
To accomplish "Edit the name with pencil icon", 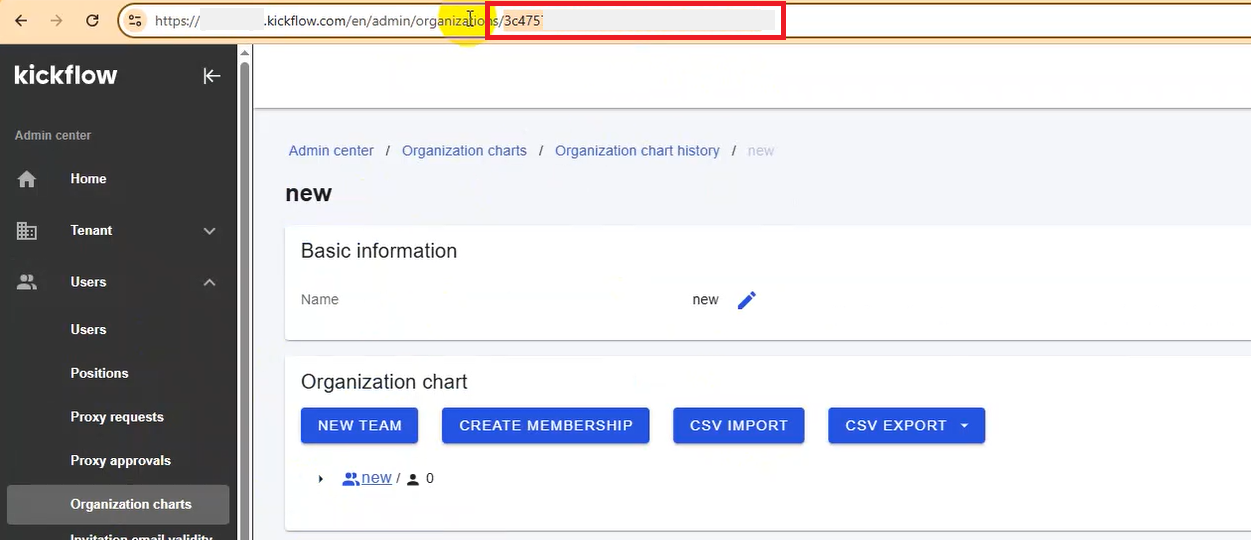I will click(747, 300).
